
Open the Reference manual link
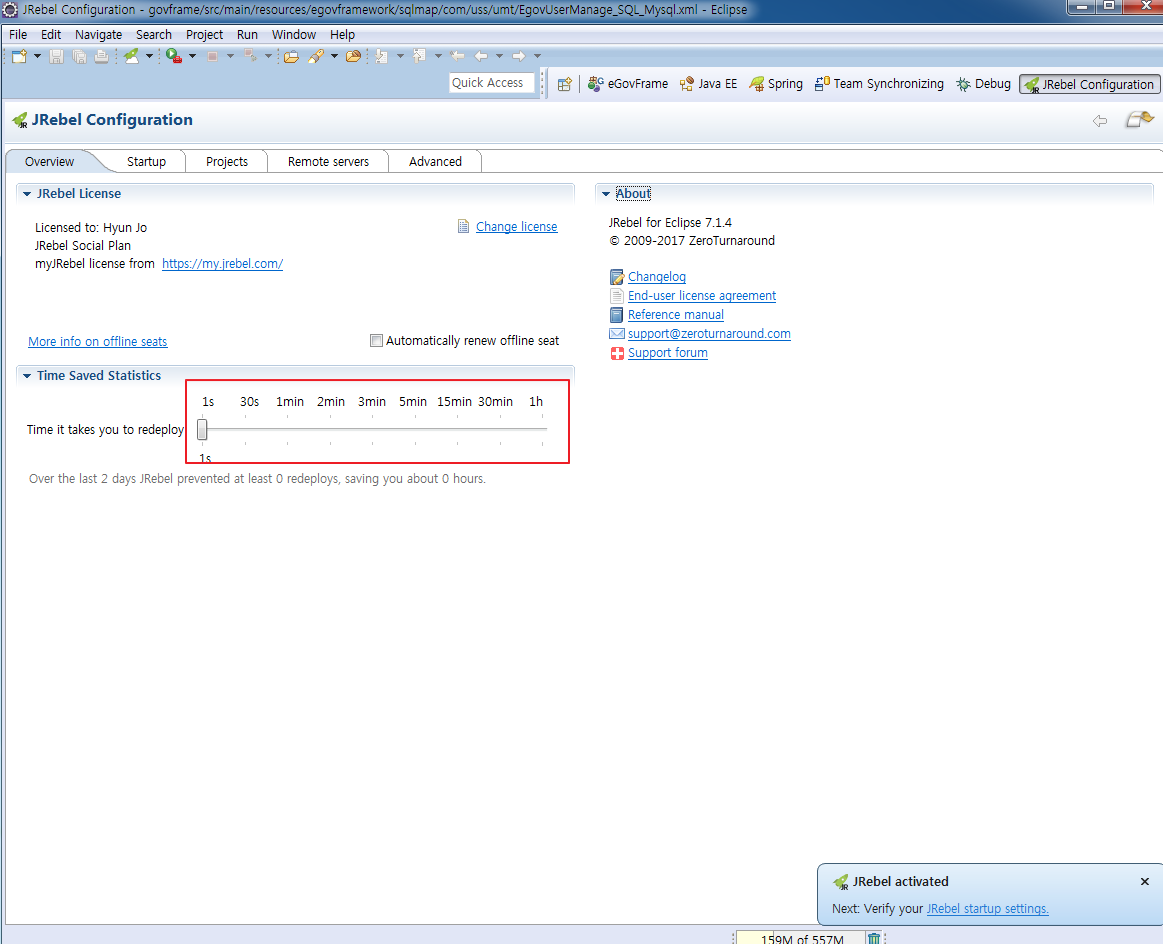coord(676,315)
